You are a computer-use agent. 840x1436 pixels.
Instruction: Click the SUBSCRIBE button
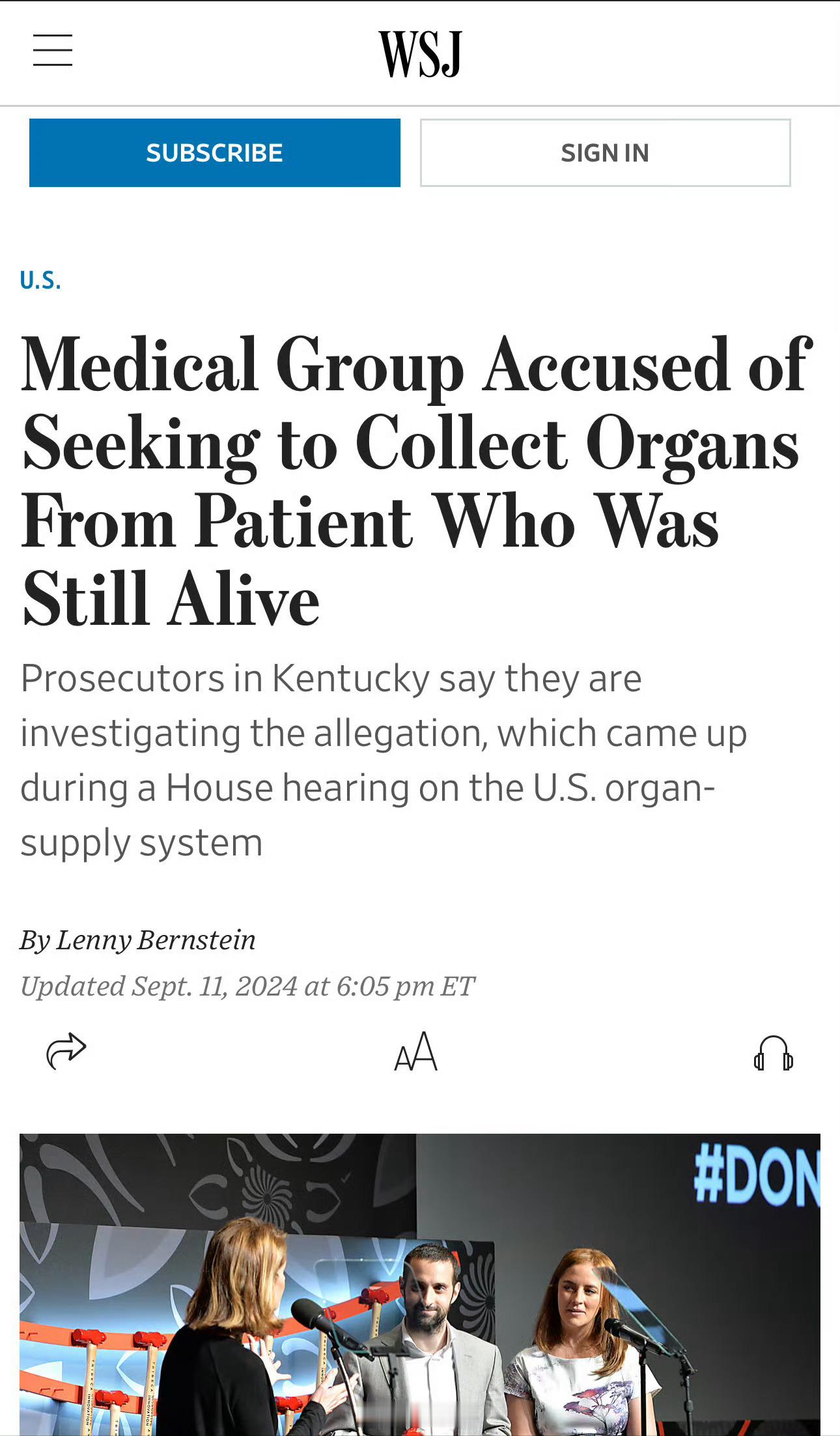point(215,152)
